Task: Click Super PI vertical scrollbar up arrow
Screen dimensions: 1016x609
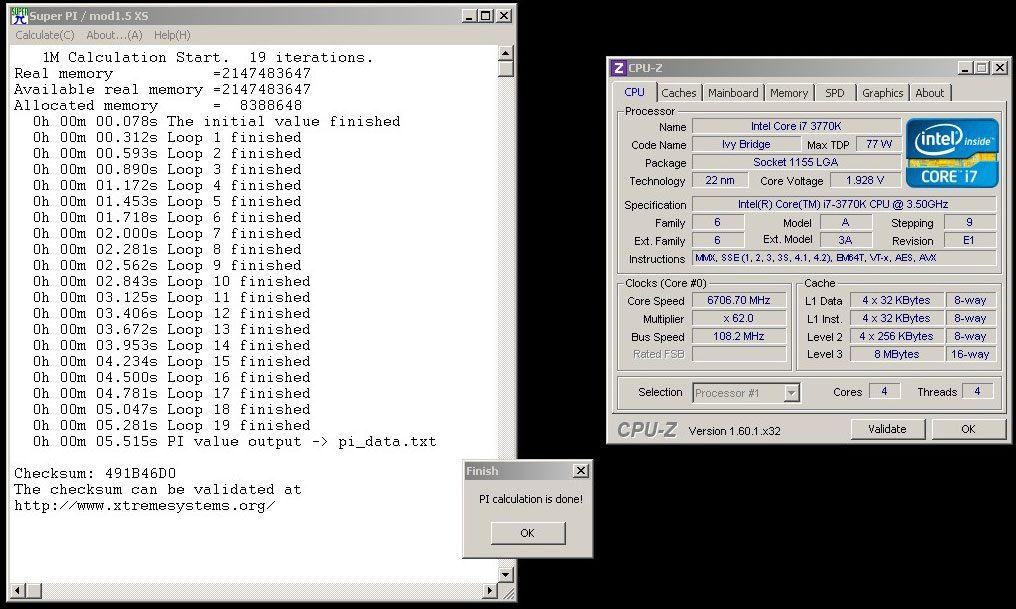Action: (x=506, y=53)
